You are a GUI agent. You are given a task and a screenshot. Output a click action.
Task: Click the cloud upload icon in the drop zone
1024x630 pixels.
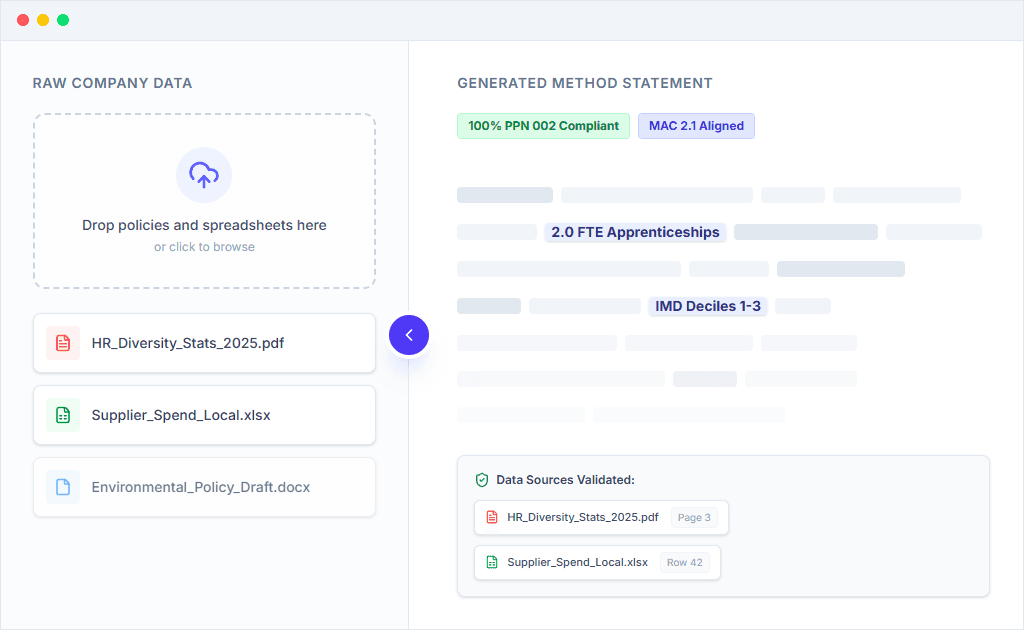tap(204, 175)
